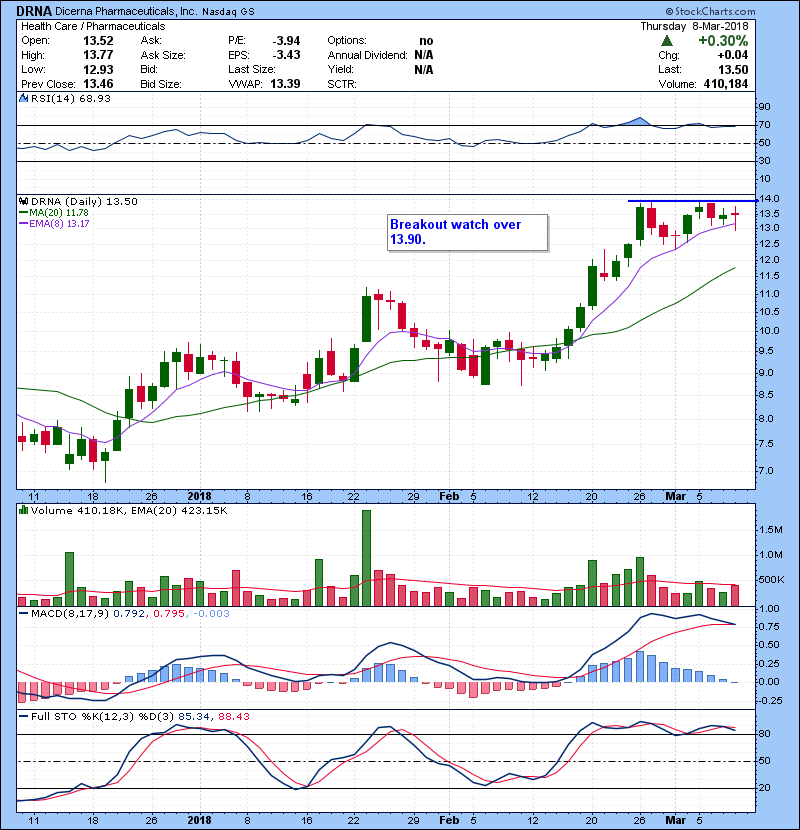Click the 1.5M label on the volume axis
The width and height of the screenshot is (800, 830).
coord(771,530)
